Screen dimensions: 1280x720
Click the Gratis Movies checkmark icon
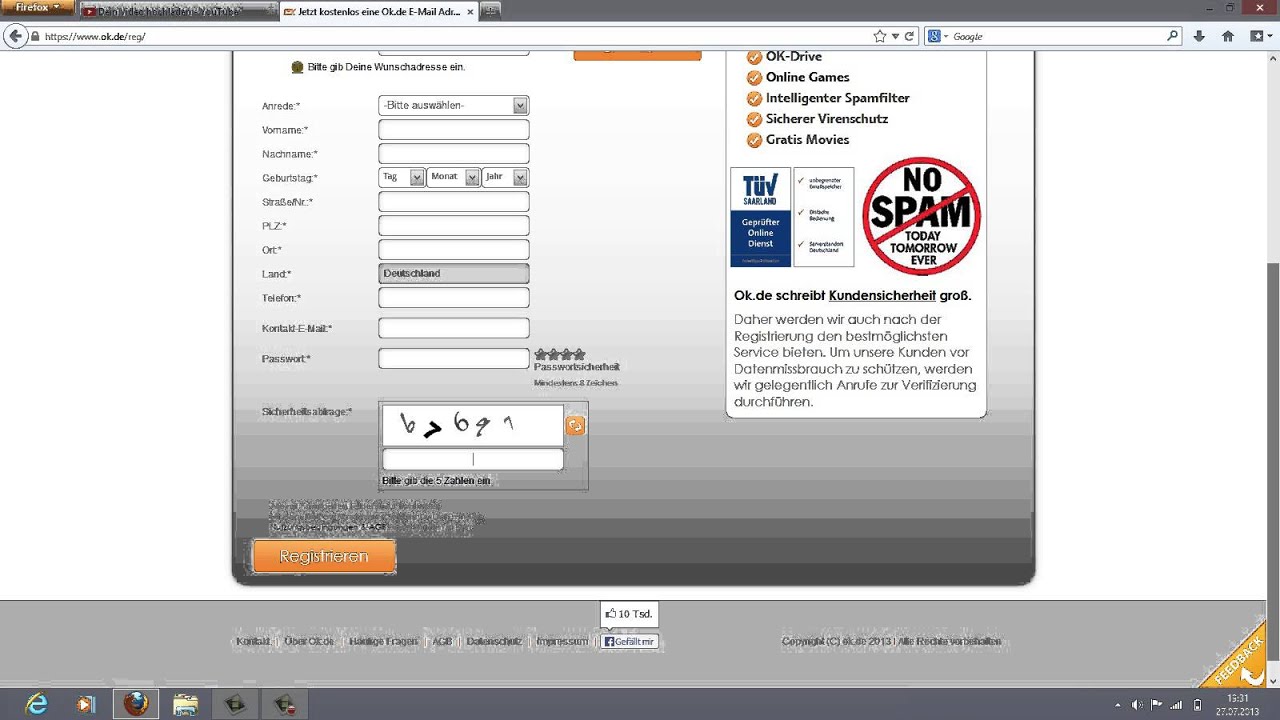(755, 140)
